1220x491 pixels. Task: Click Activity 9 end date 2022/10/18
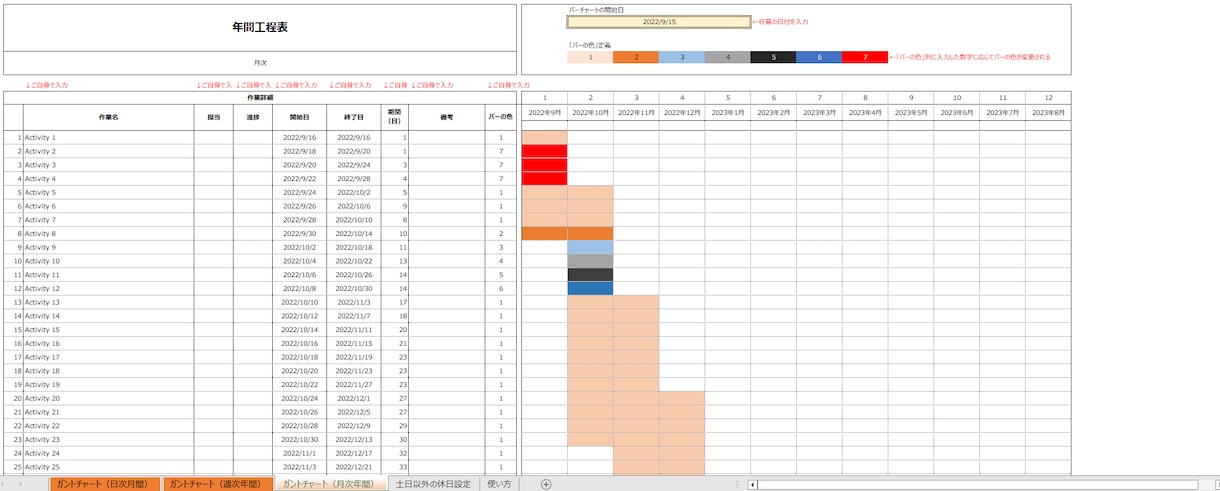click(354, 247)
